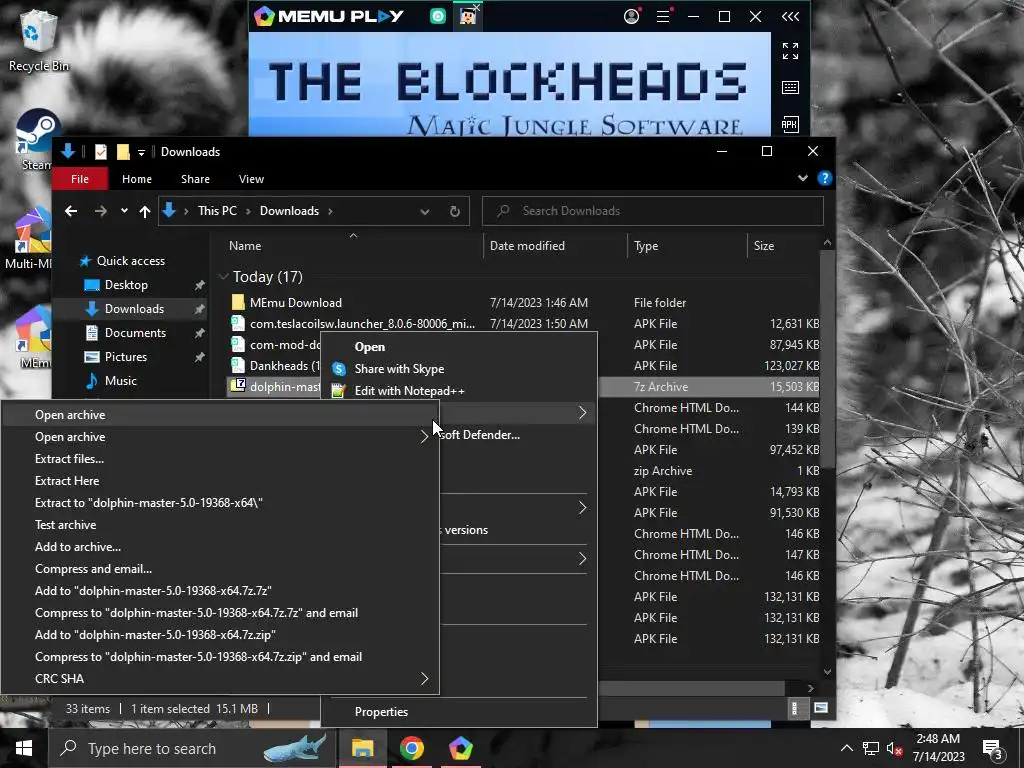Choose Properties in the context menu

pyautogui.click(x=381, y=712)
